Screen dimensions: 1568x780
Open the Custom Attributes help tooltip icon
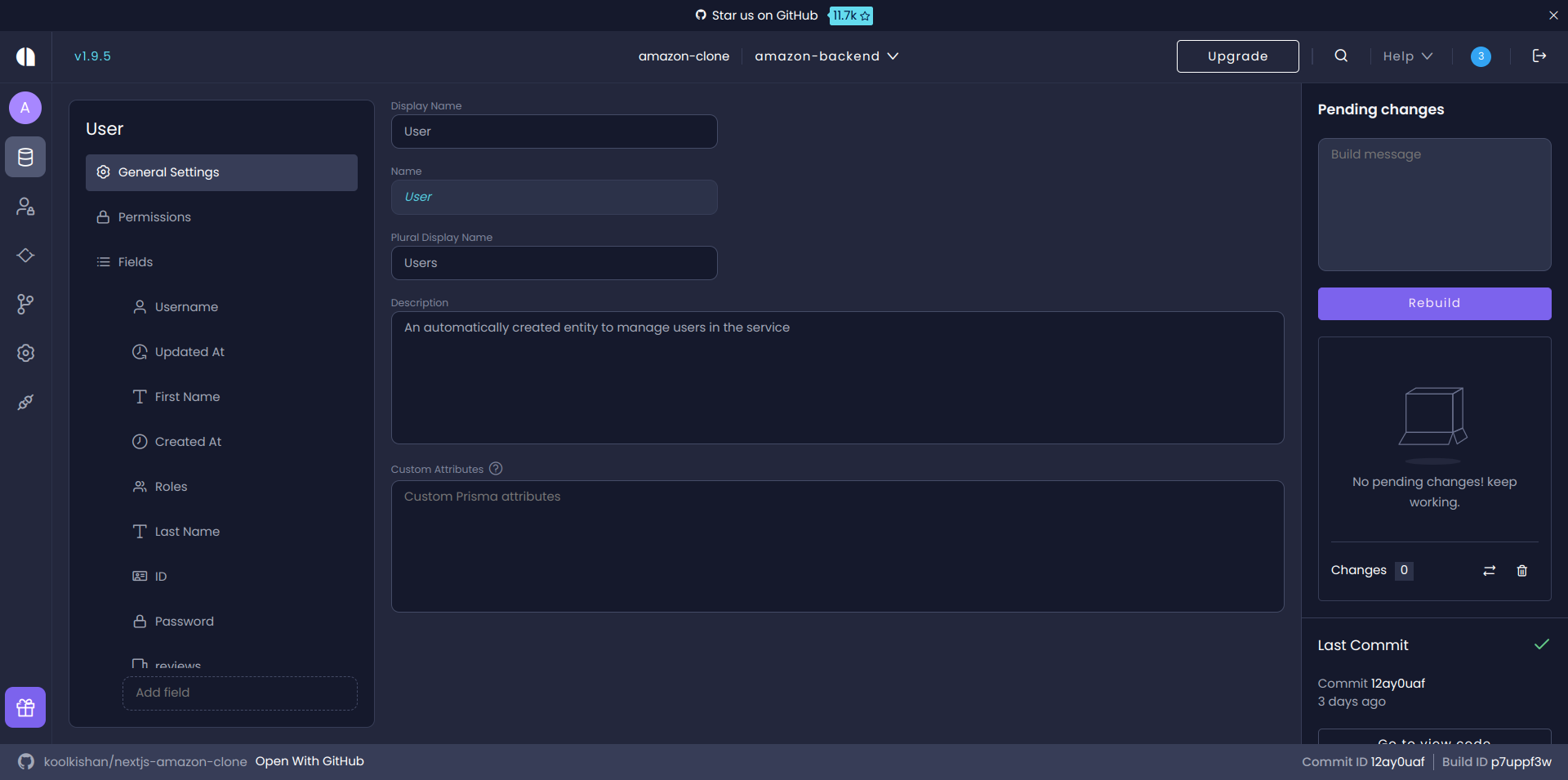click(x=495, y=469)
